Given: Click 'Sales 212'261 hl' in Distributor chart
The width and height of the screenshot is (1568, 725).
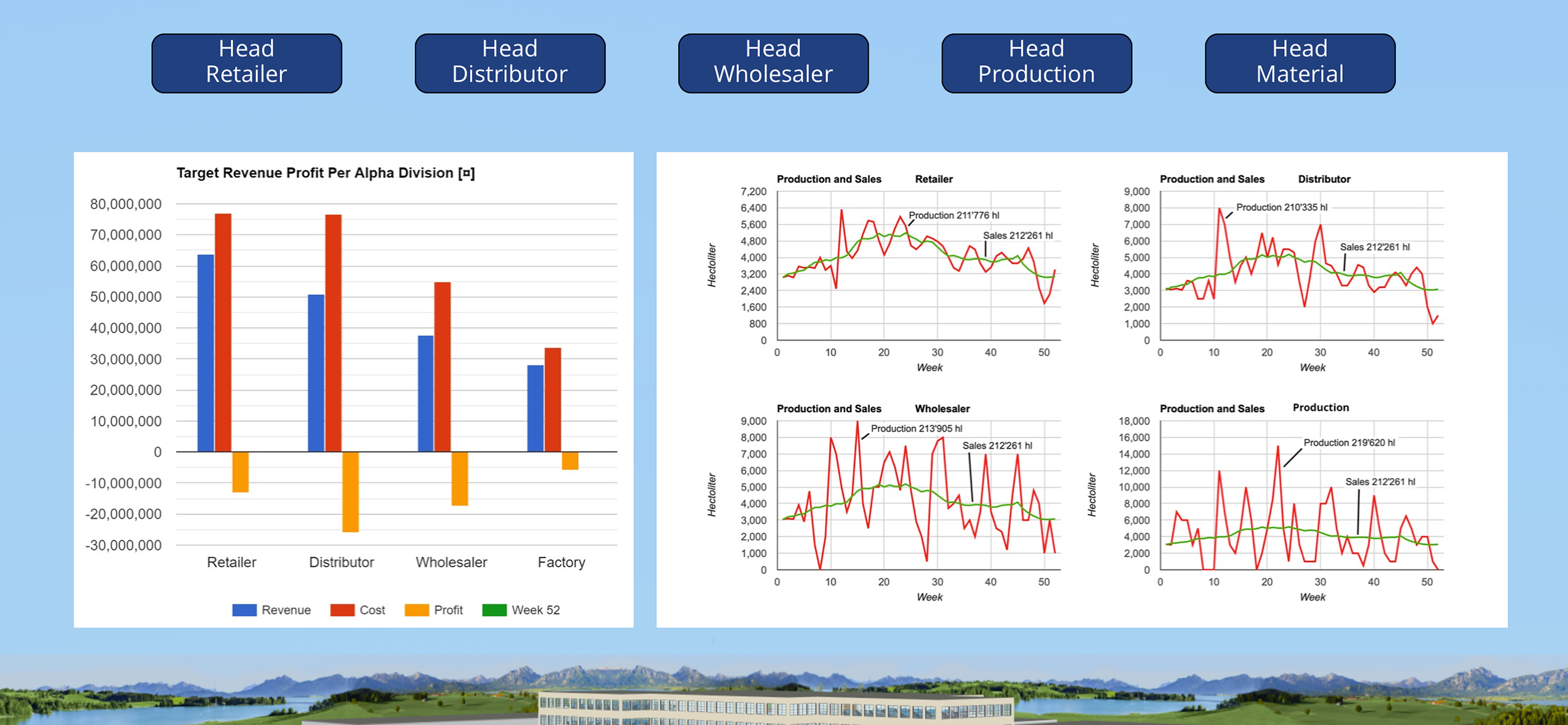Looking at the screenshot, I should tap(1375, 247).
